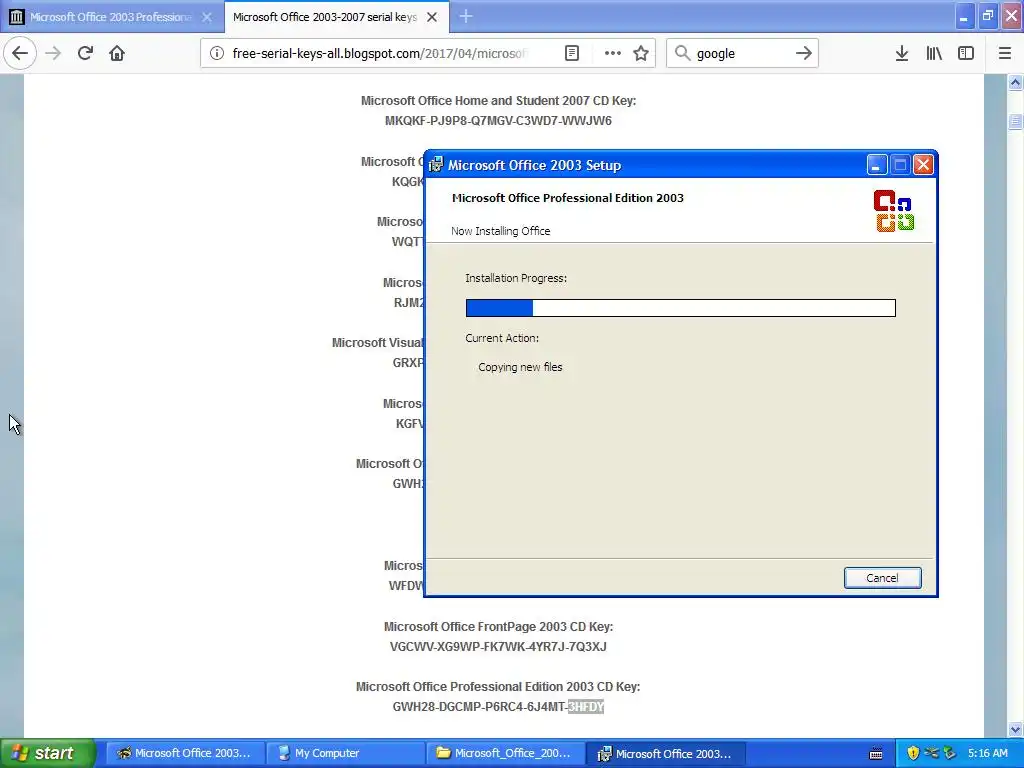The image size is (1024, 768).
Task: Minimize the Office 2003 Setup window
Action: 876,165
